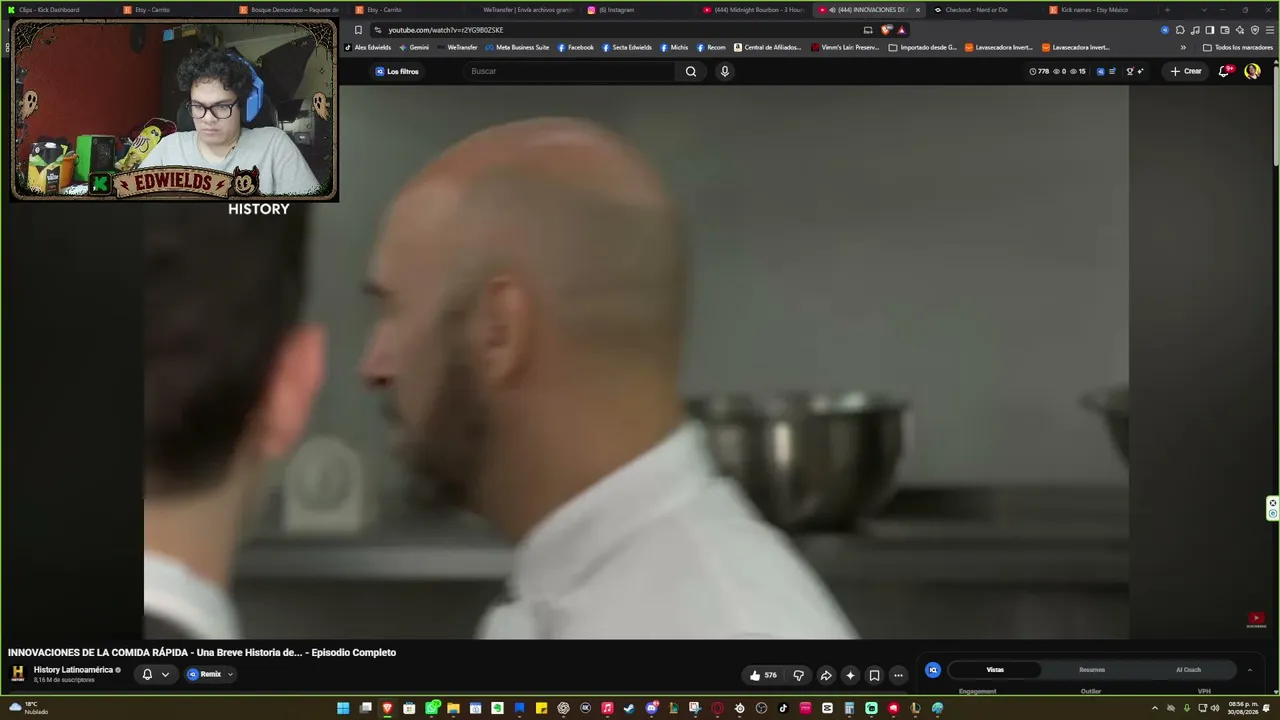Bookmark this page in the address bar
Viewport: 1280px width, 720px height.
coord(358,30)
